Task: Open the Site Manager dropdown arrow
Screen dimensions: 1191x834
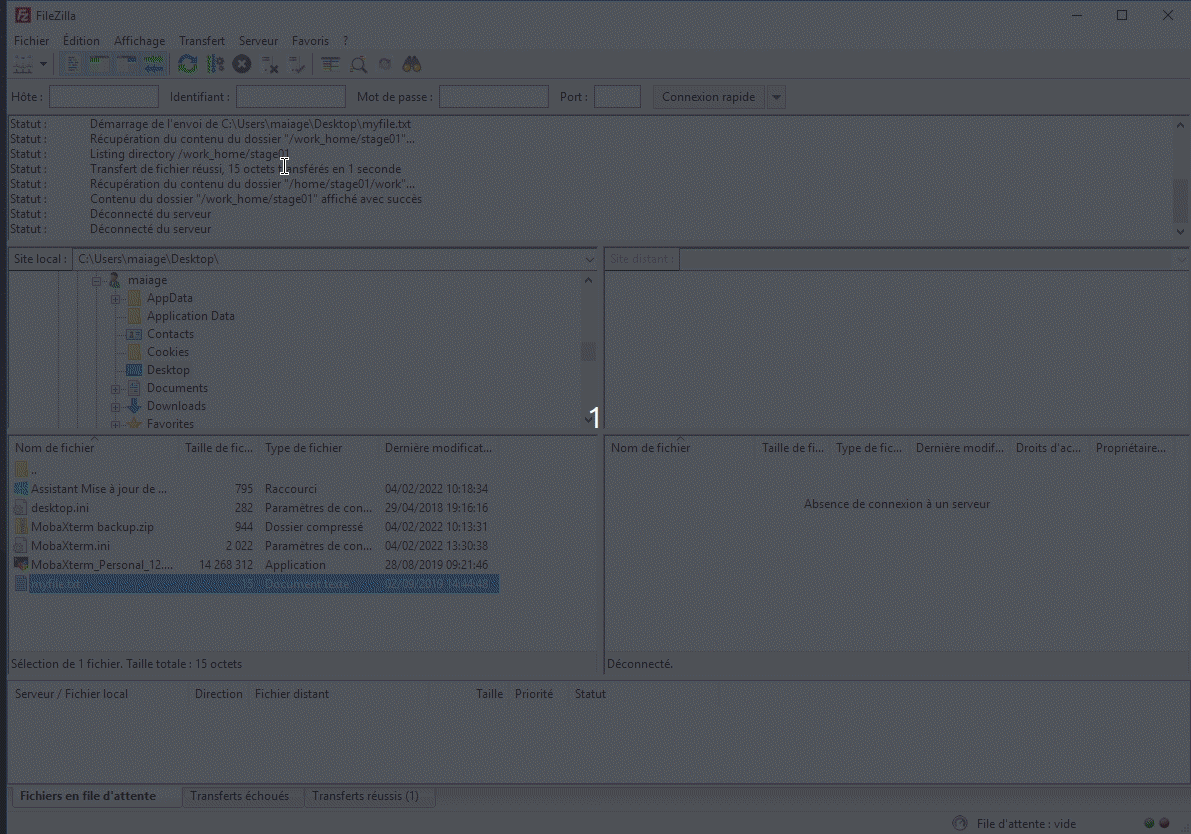Action: (43, 65)
